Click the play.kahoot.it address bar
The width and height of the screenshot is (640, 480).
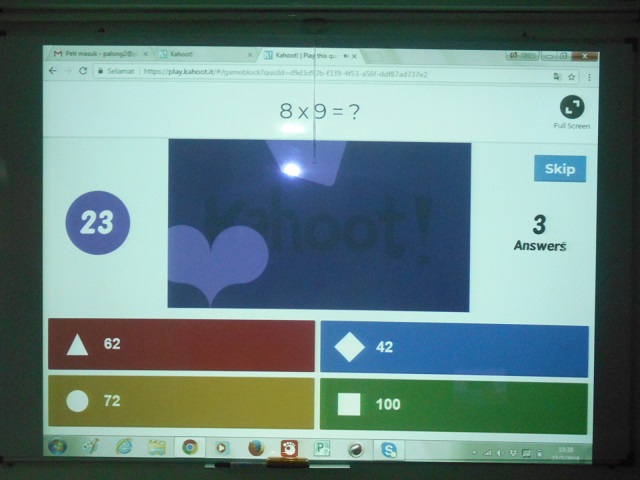[300, 73]
